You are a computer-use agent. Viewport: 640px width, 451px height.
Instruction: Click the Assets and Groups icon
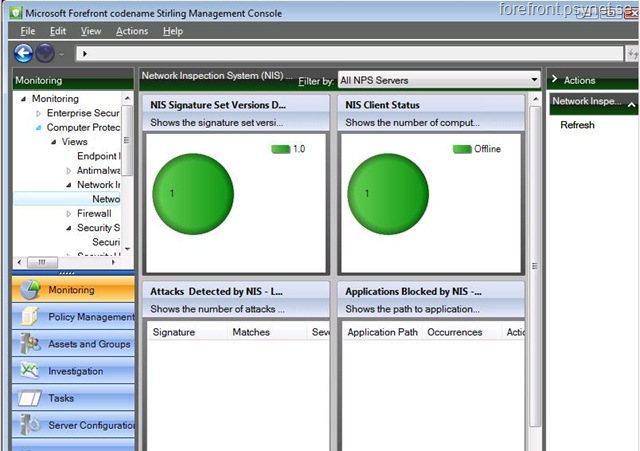point(28,344)
